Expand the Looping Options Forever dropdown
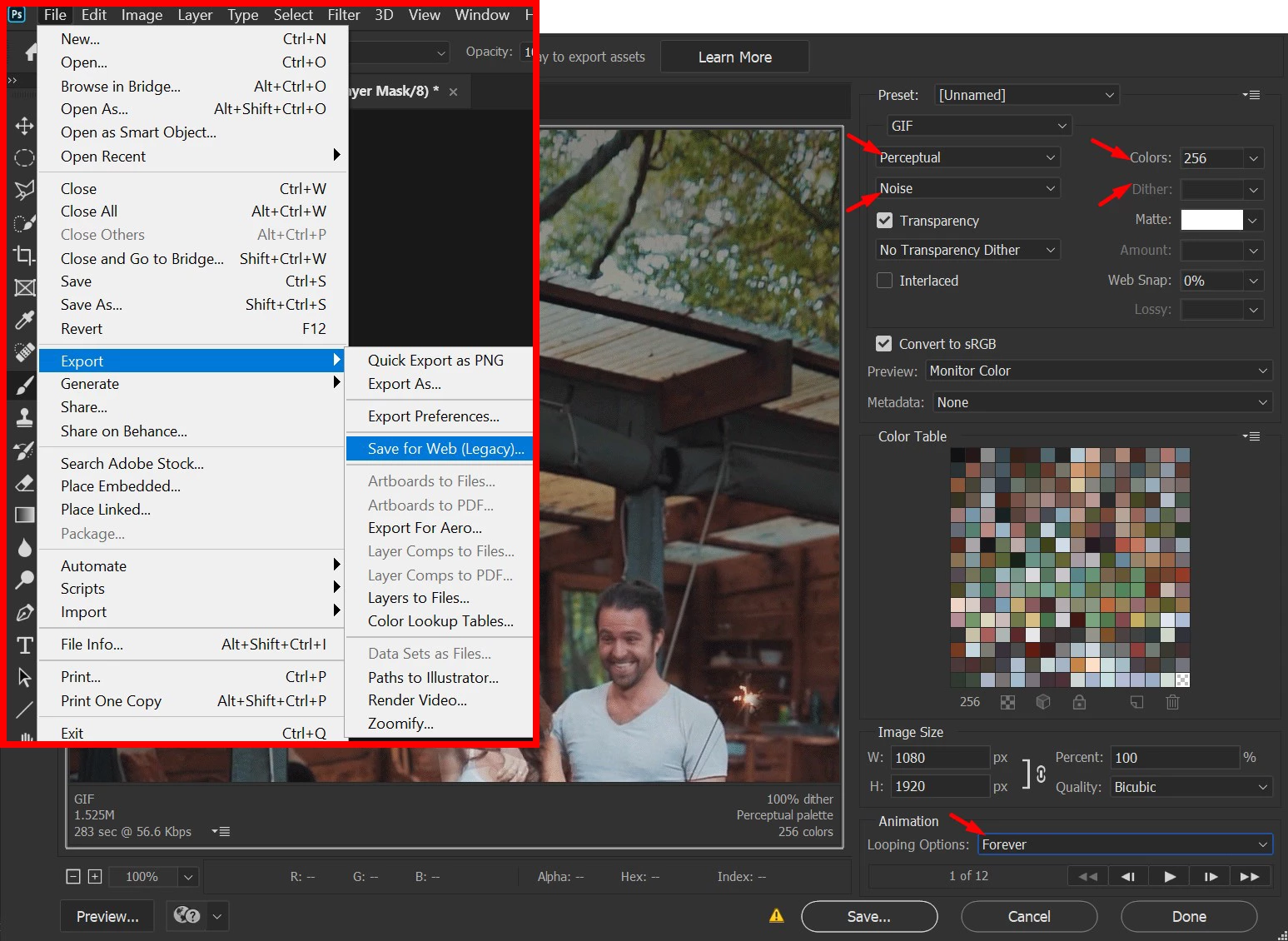This screenshot has width=1288, height=941. coord(1126,844)
